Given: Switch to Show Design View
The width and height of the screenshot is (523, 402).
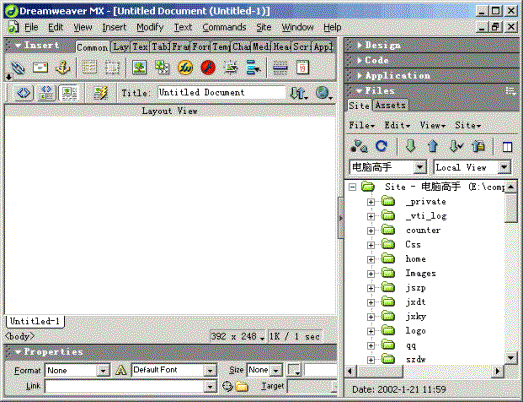Looking at the screenshot, I should coord(69,93).
